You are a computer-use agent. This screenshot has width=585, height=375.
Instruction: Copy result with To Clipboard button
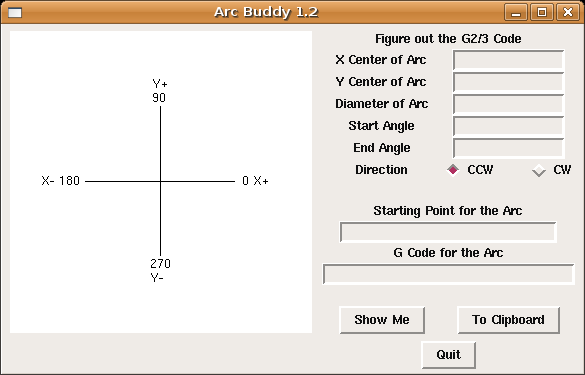(508, 320)
